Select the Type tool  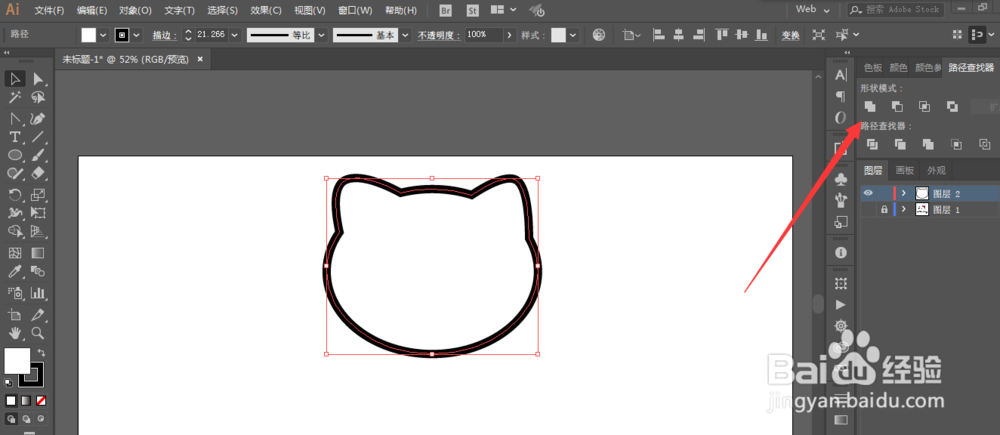[x=16, y=137]
